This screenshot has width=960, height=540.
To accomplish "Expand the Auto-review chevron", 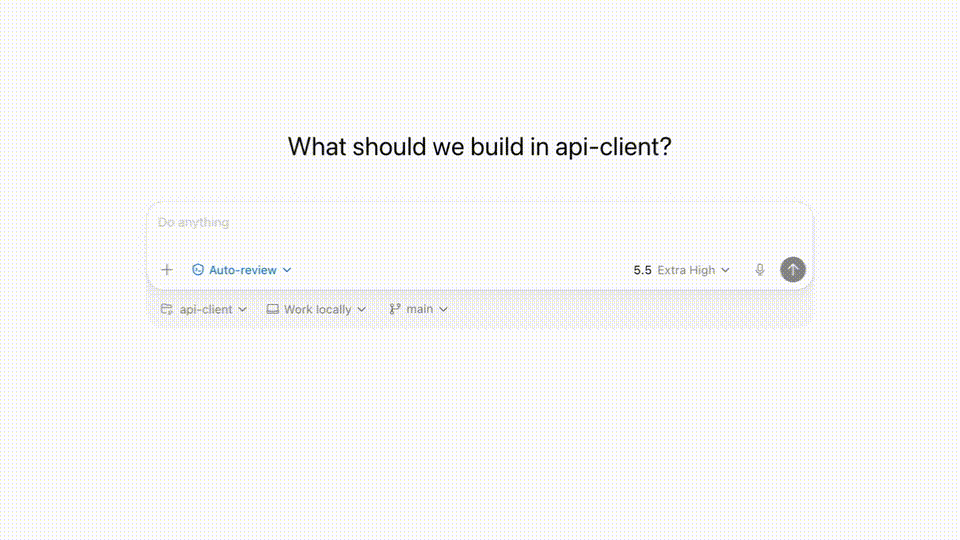I will [287, 270].
